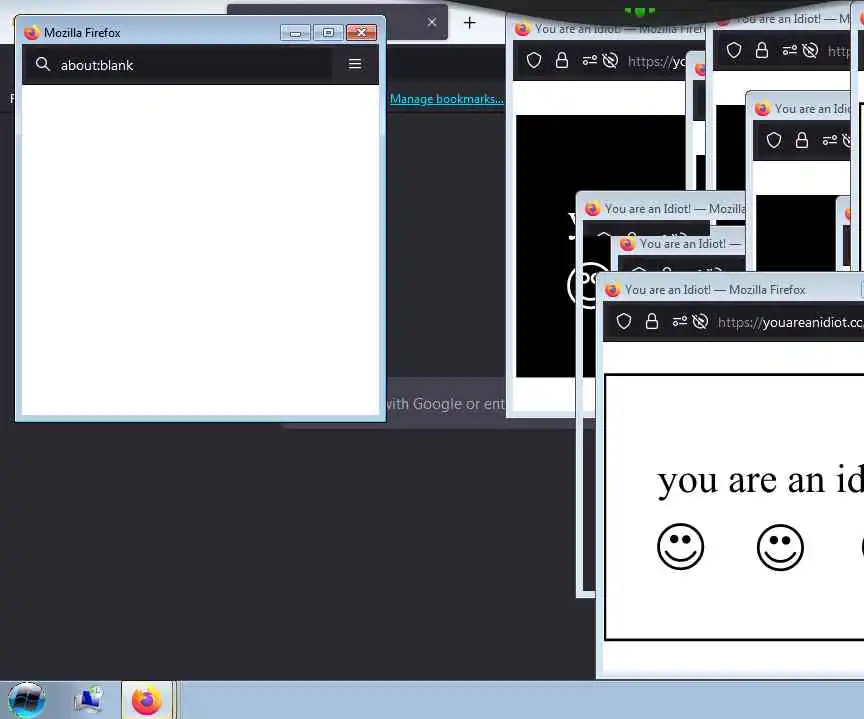Click the network computer icon in taskbar

[x=89, y=700]
